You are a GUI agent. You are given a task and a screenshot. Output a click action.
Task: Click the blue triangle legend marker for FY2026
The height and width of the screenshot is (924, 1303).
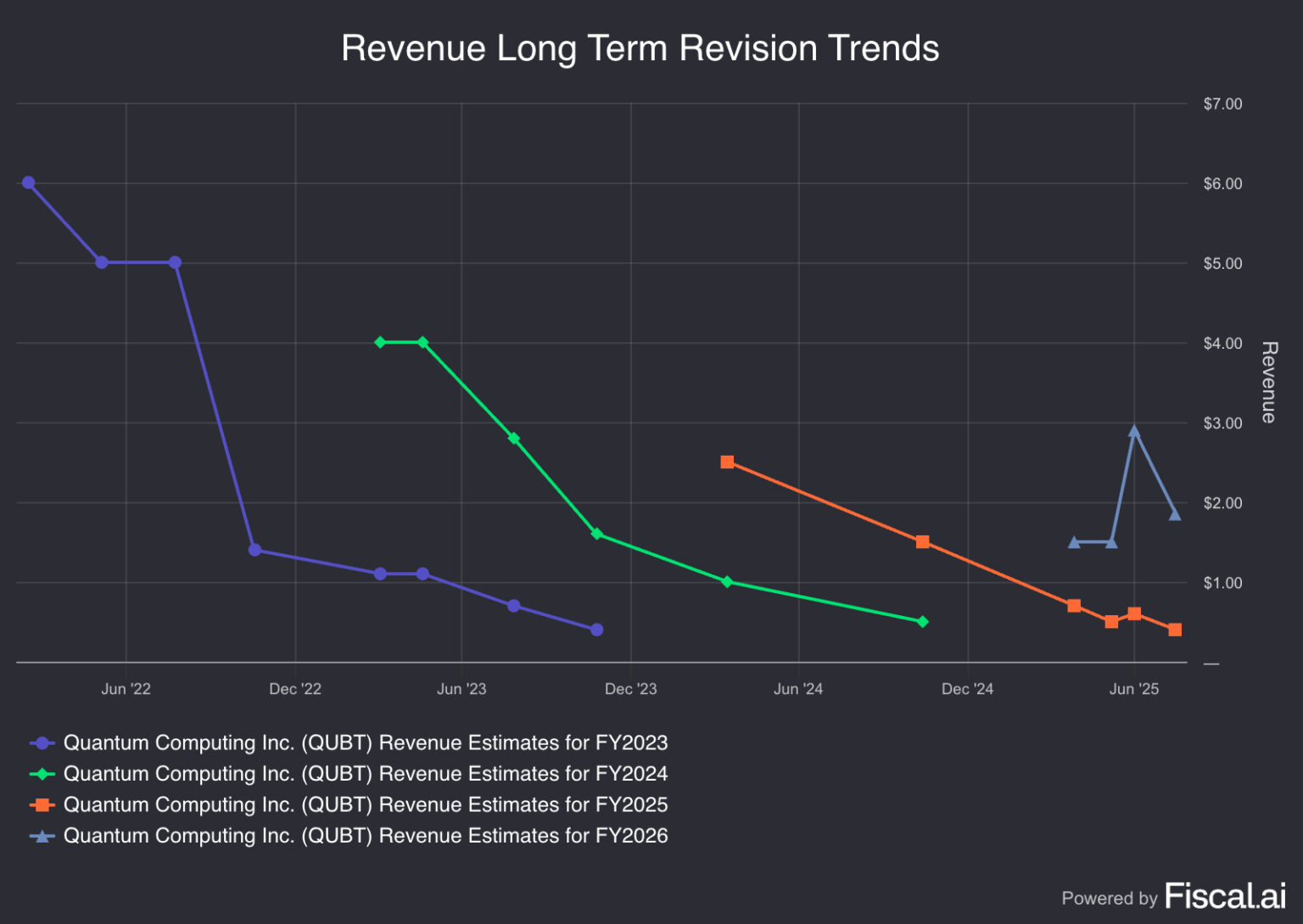click(x=42, y=836)
